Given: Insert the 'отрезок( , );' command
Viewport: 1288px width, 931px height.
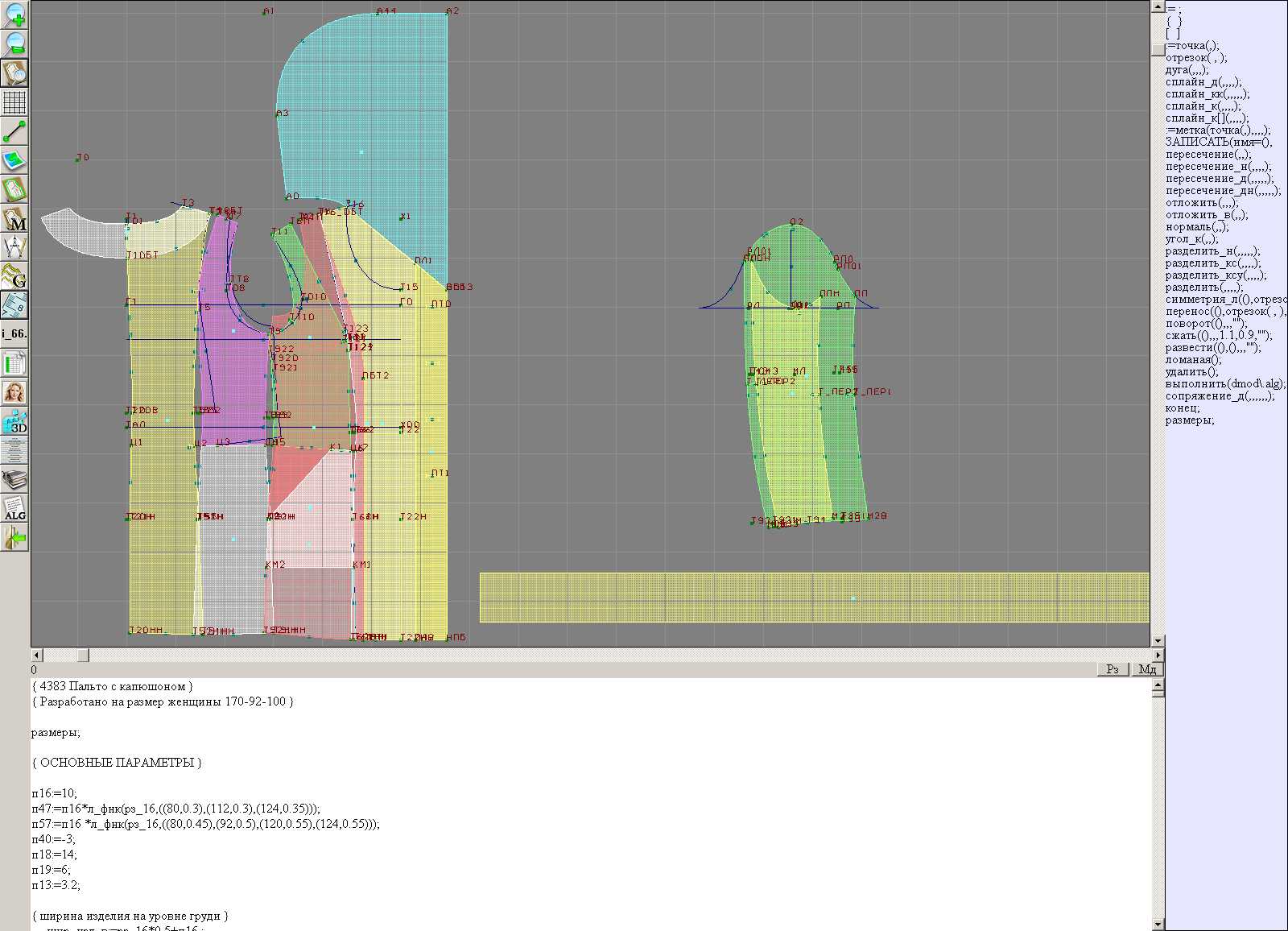Looking at the screenshot, I should pos(1196,58).
